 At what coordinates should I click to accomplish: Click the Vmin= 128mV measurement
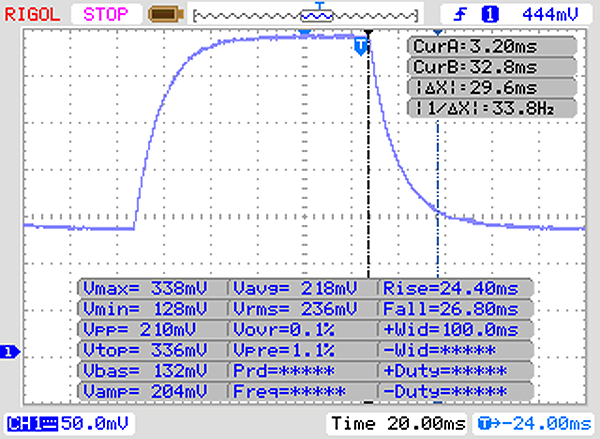[x=152, y=309]
